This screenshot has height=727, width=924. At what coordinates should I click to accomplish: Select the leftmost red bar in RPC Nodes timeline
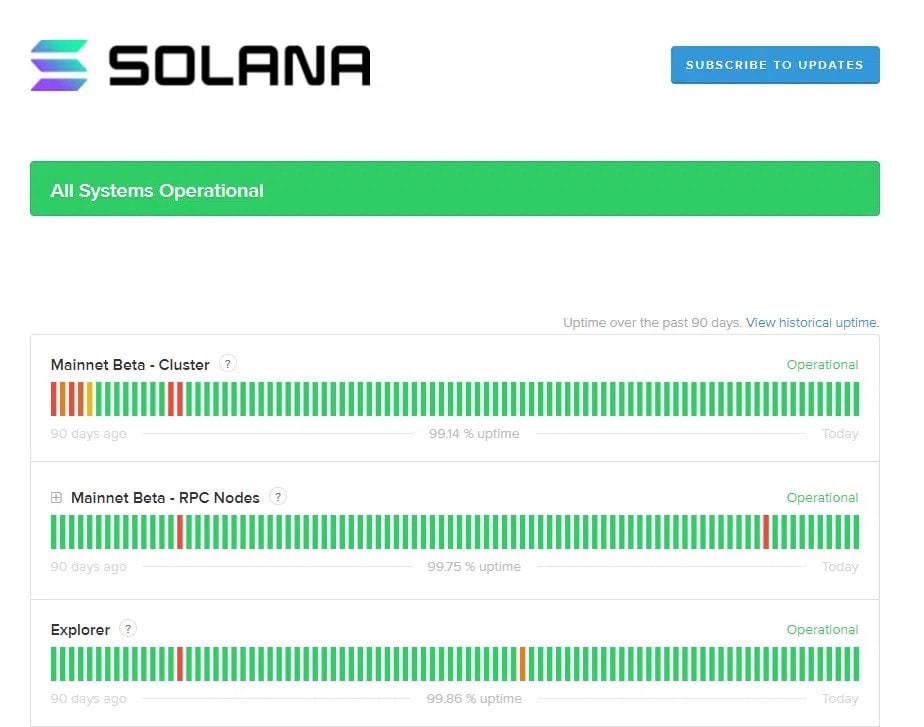click(x=180, y=532)
